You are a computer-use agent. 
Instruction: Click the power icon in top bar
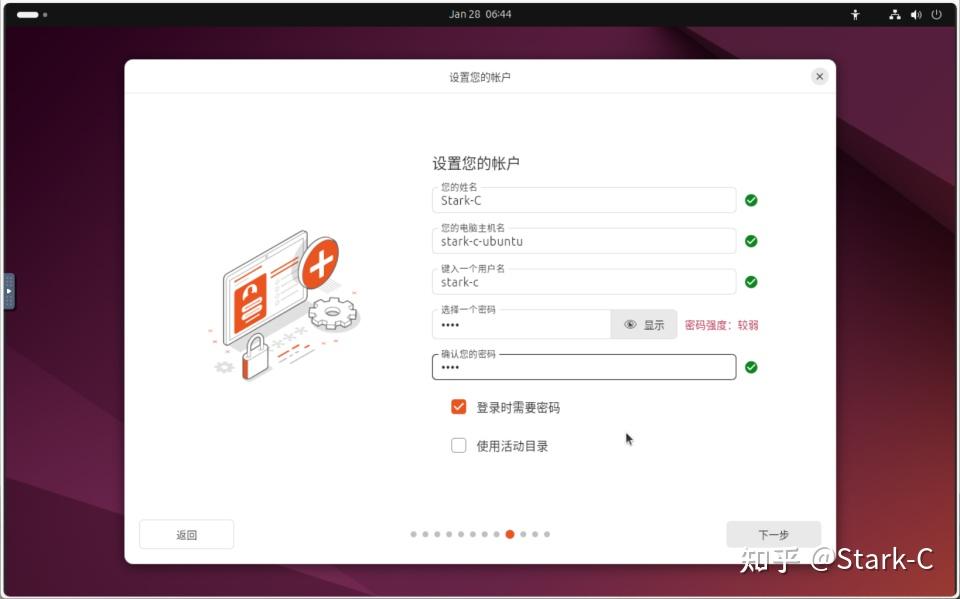pyautogui.click(x=936, y=15)
